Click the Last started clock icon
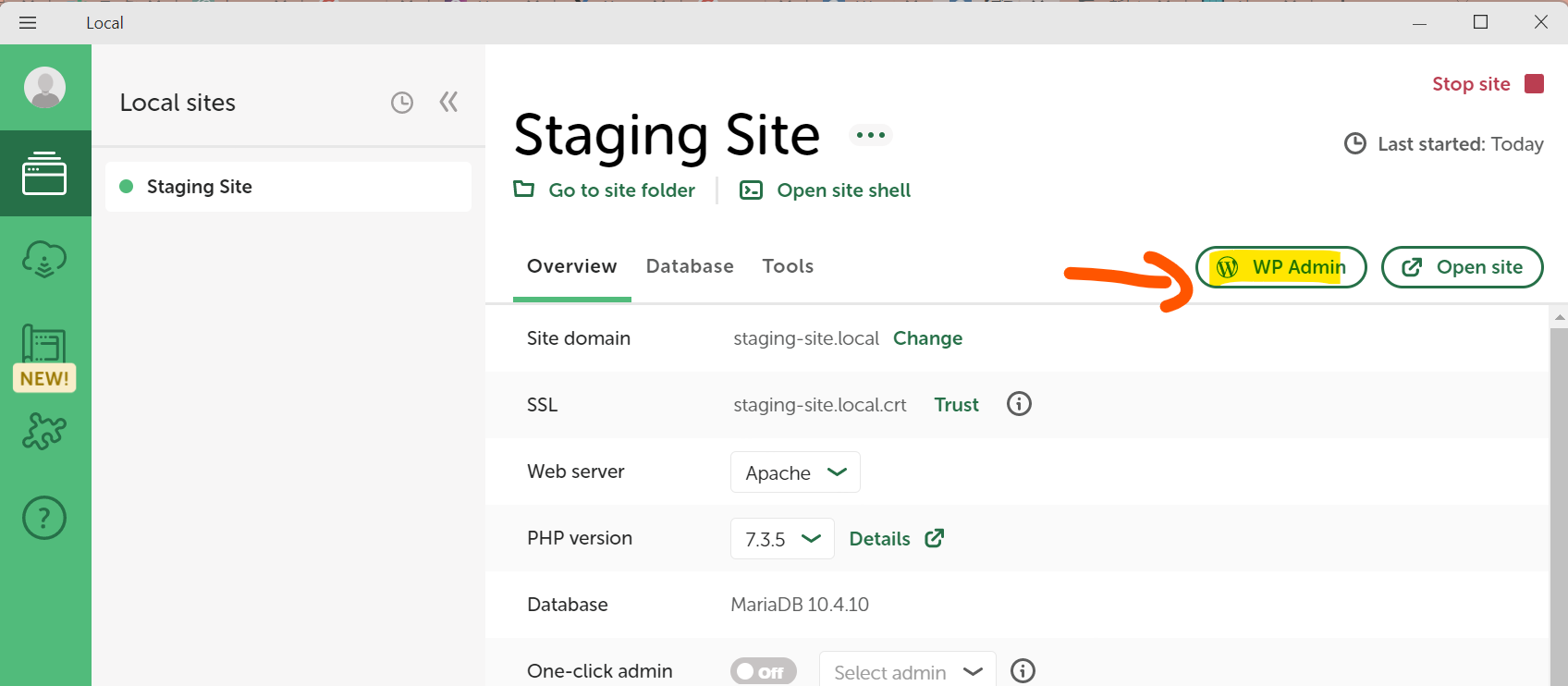 pos(1355,143)
